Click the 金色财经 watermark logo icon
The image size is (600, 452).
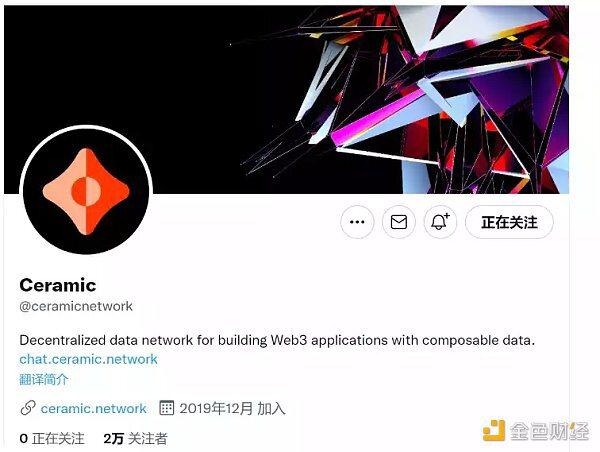tap(494, 430)
